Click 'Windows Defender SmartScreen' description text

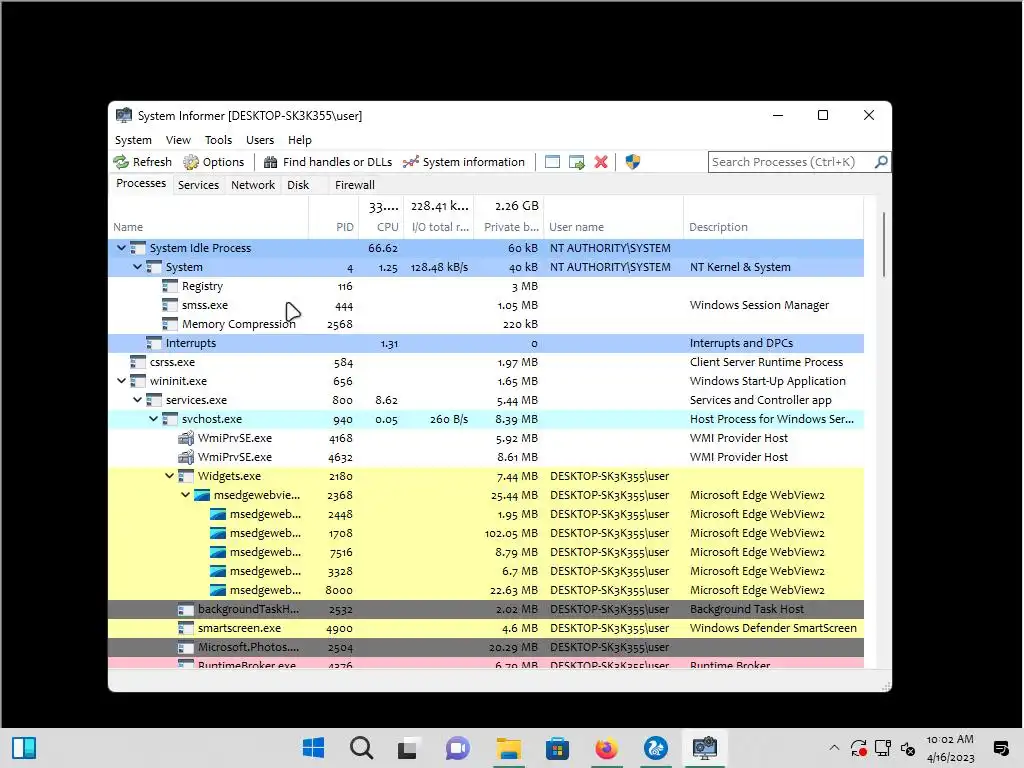[773, 628]
